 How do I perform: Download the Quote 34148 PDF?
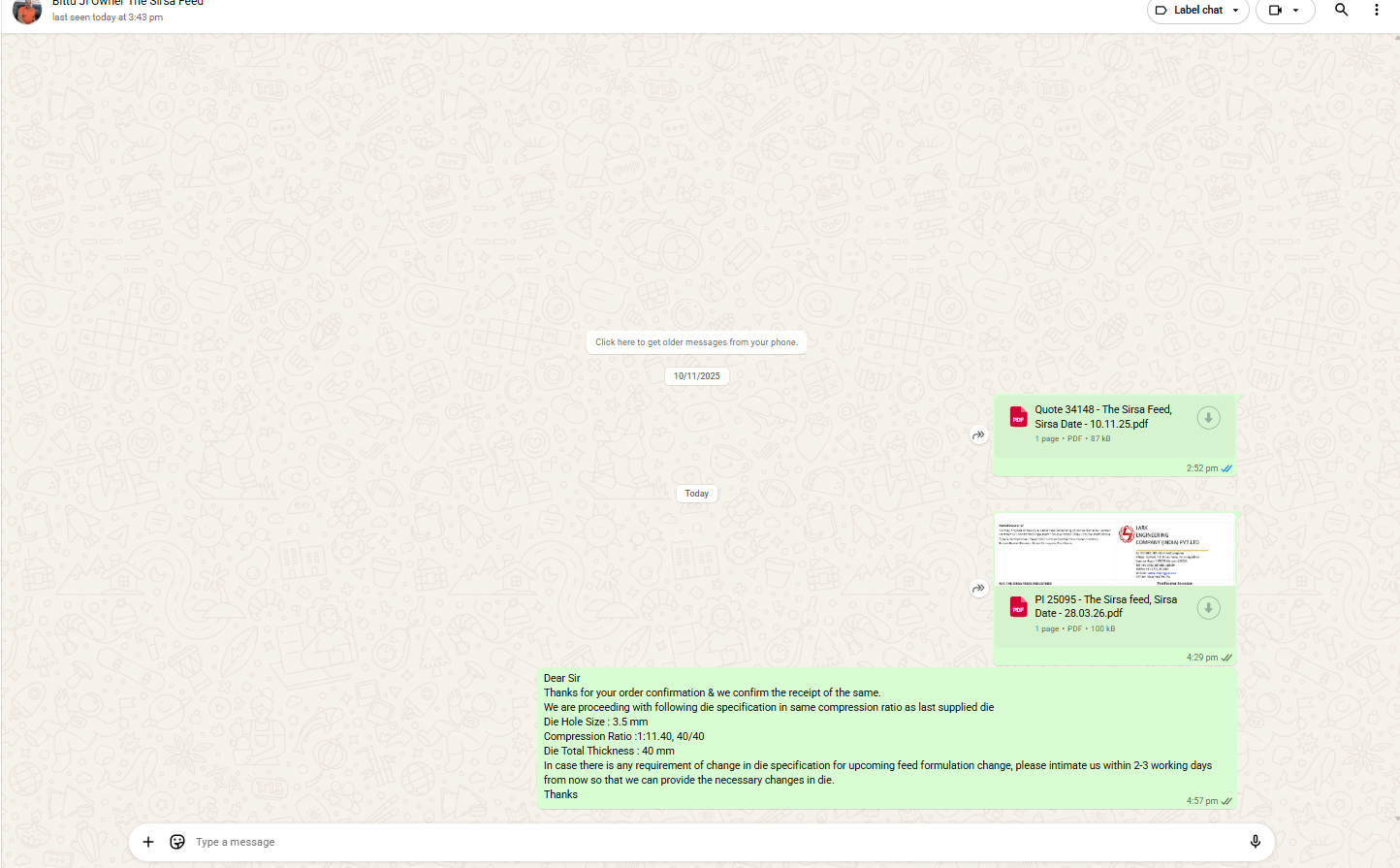pos(1208,418)
